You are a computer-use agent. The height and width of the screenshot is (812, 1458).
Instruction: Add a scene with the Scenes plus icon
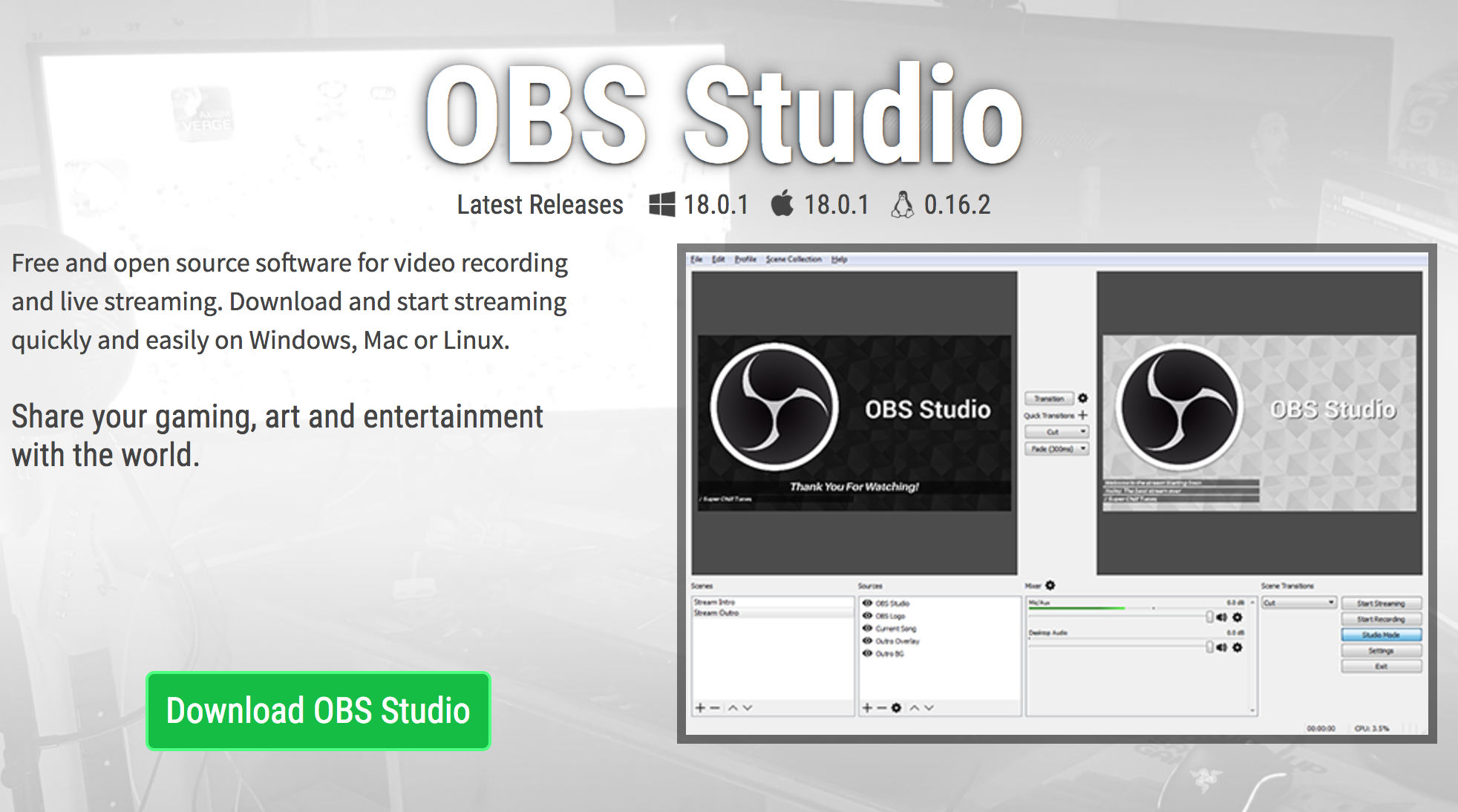point(699,708)
